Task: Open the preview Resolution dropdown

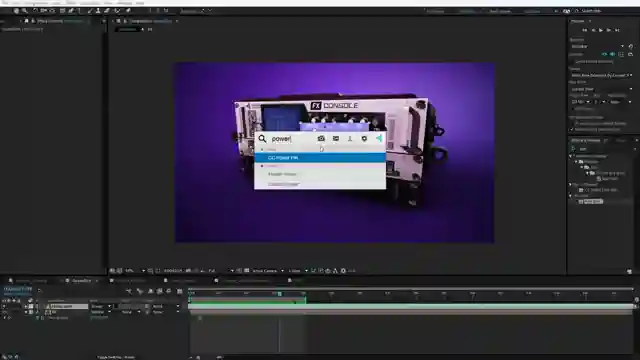Action: pos(620,102)
